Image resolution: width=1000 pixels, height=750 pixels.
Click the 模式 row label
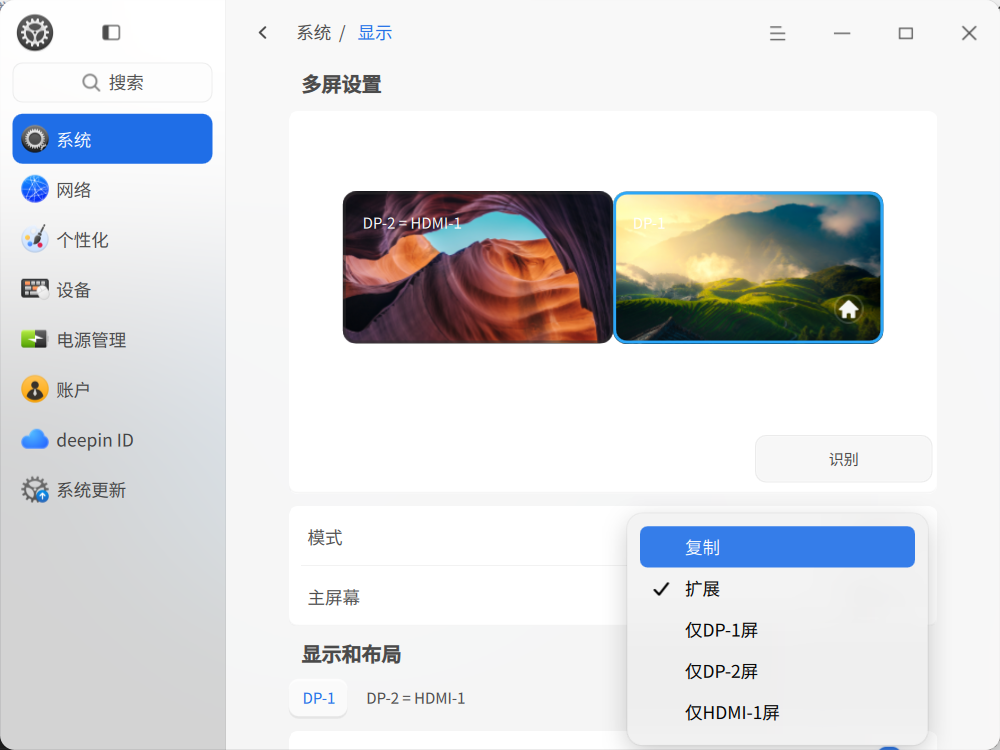325,538
